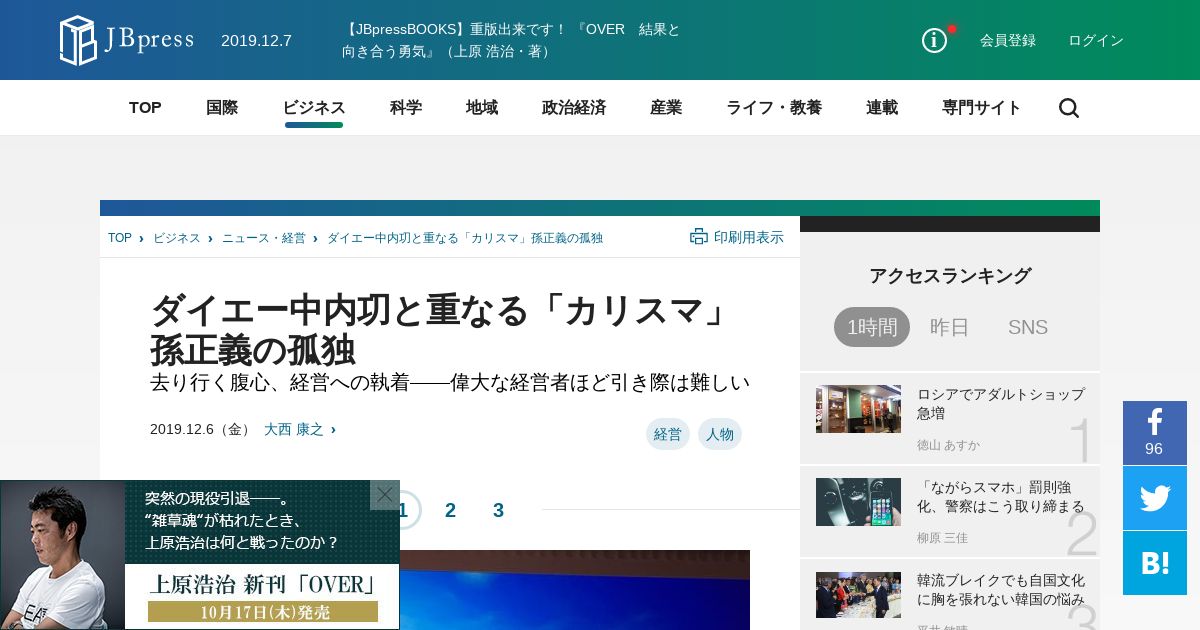Open the 国際 menu item
This screenshot has width=1200, height=630.
(x=222, y=108)
